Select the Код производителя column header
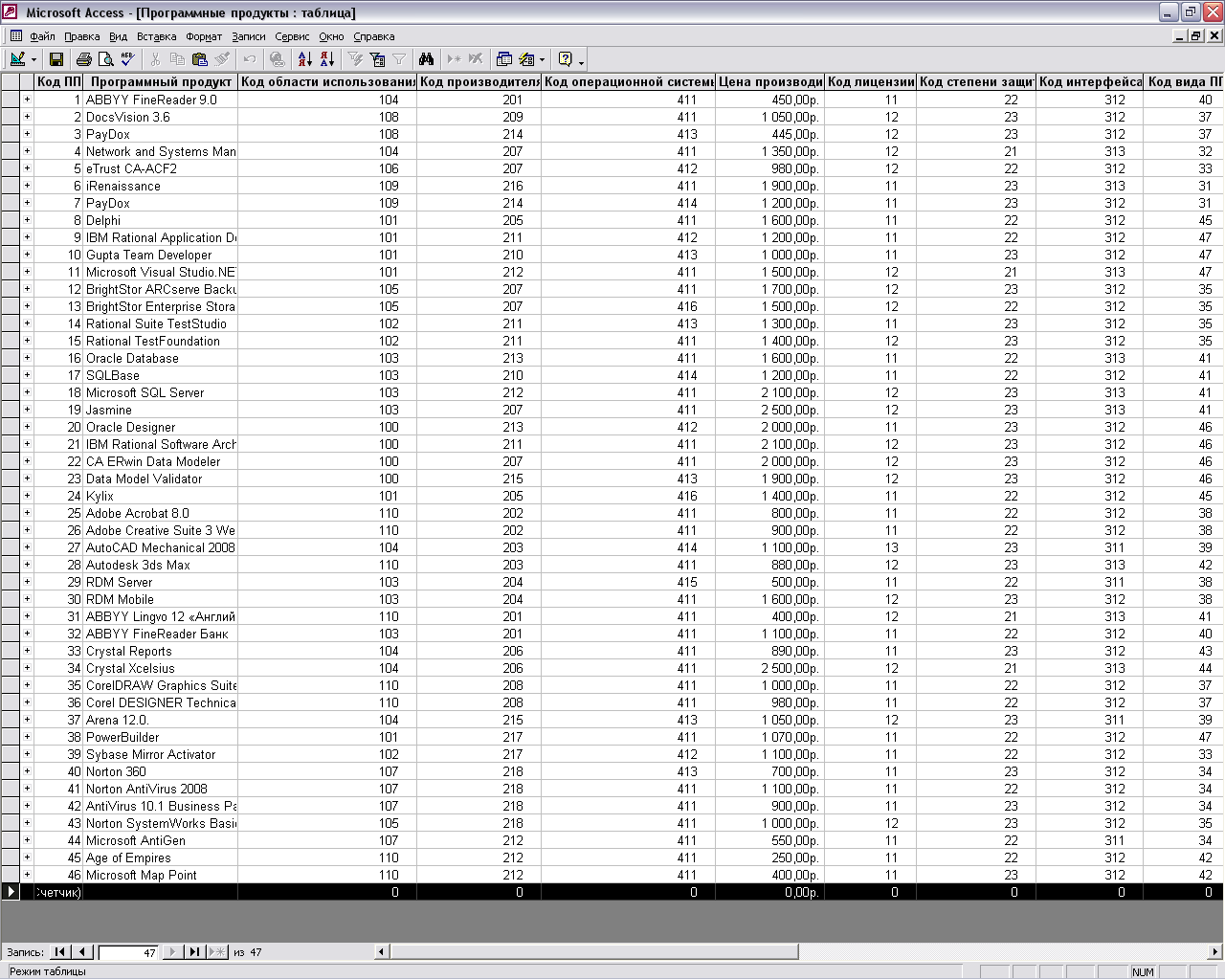This screenshot has height=980, width=1225. pos(479,81)
